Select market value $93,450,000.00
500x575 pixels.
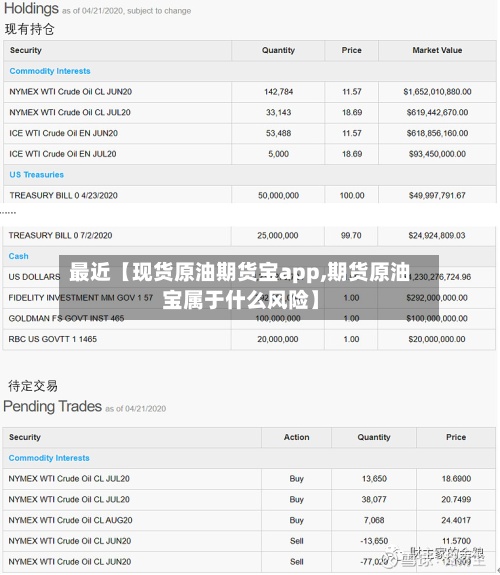pyautogui.click(x=437, y=154)
